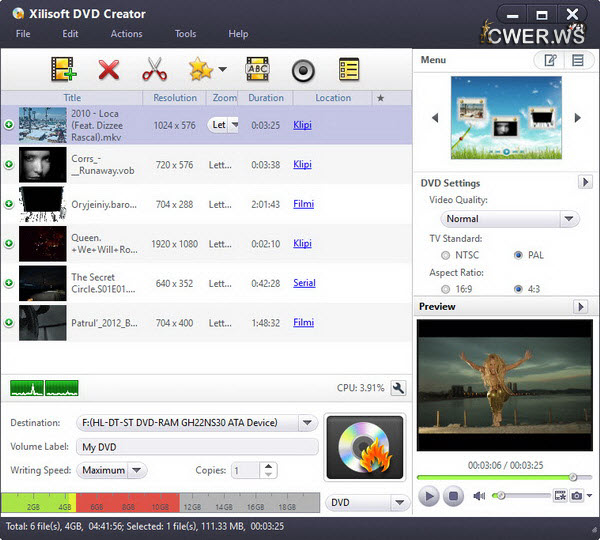Click the disc burn toolbar icon
This screenshot has width=600, height=540.
303,70
